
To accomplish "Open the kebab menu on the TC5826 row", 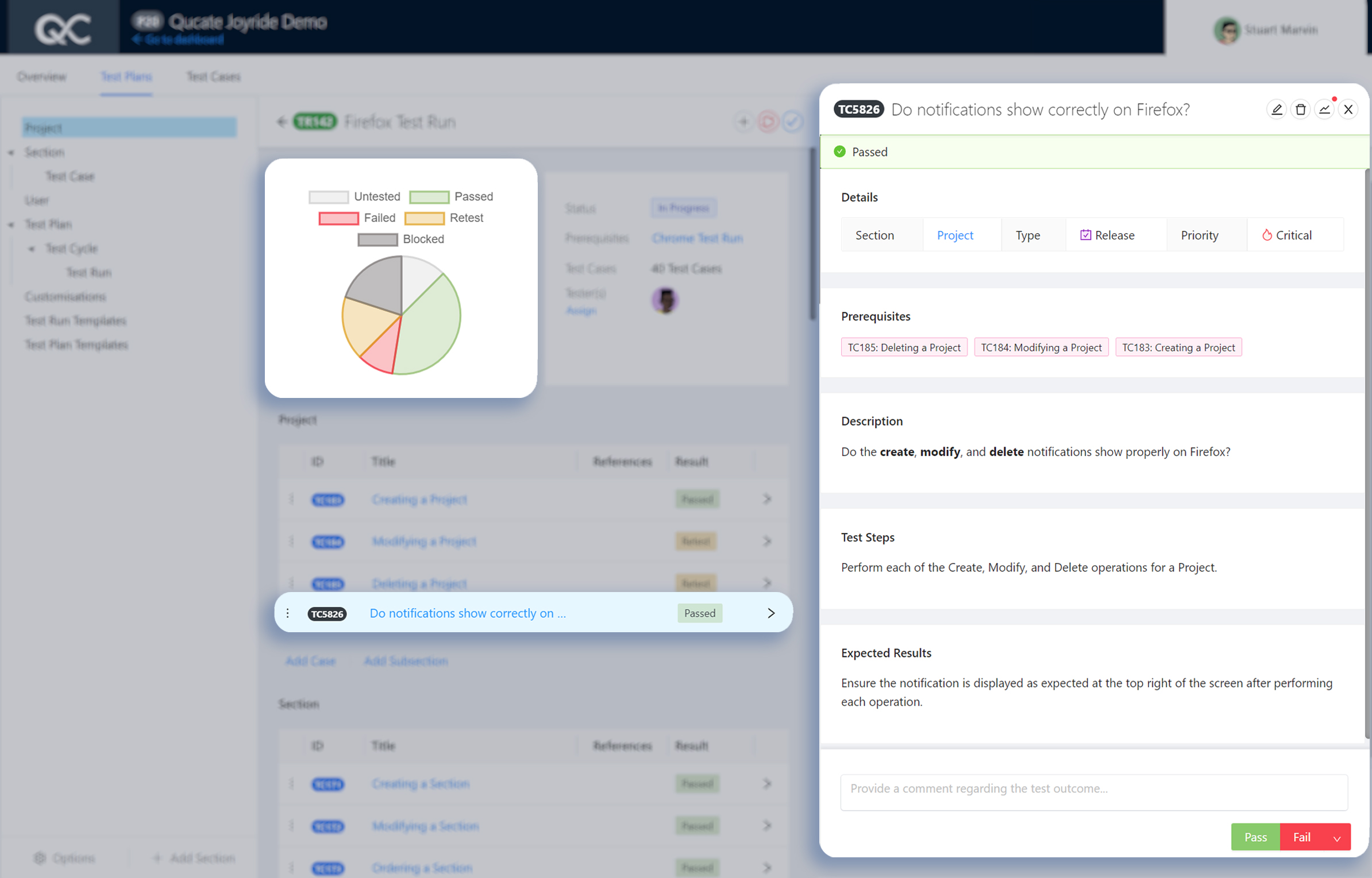I will coord(287,613).
